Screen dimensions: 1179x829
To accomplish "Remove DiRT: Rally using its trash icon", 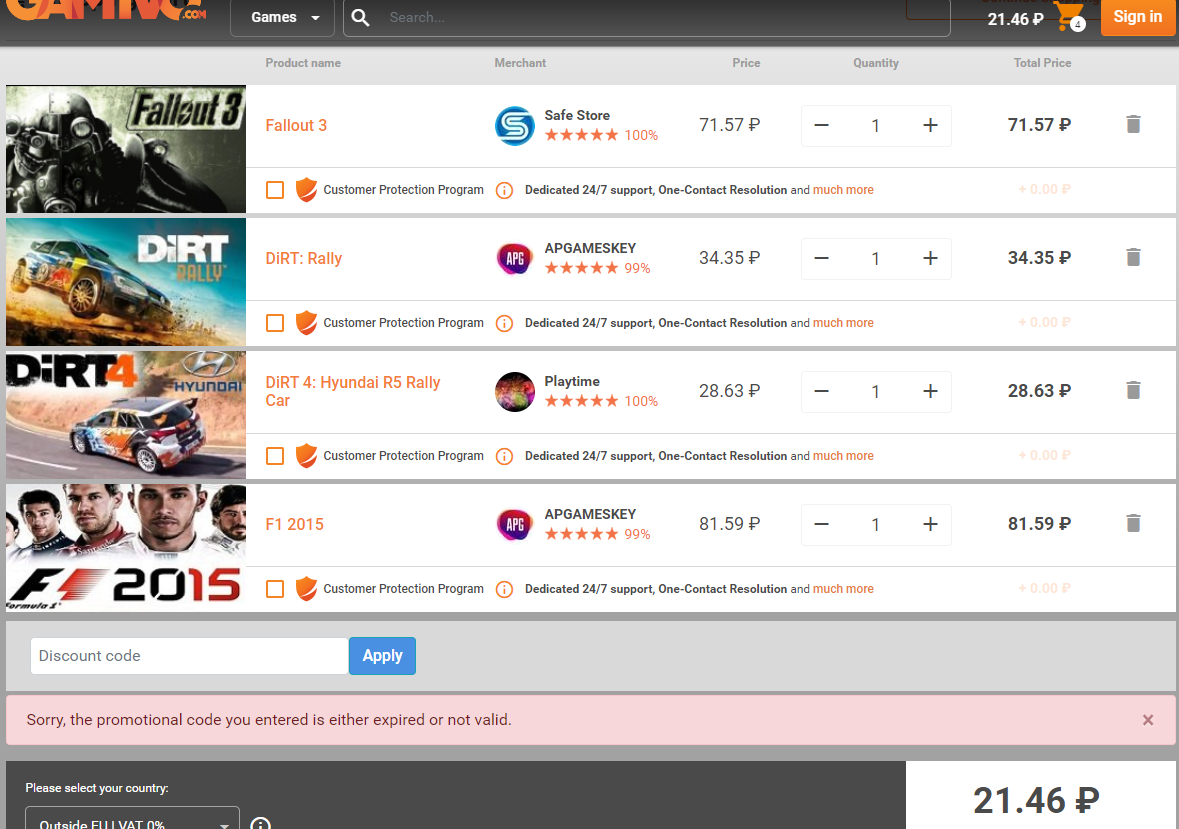I will coord(1133,257).
